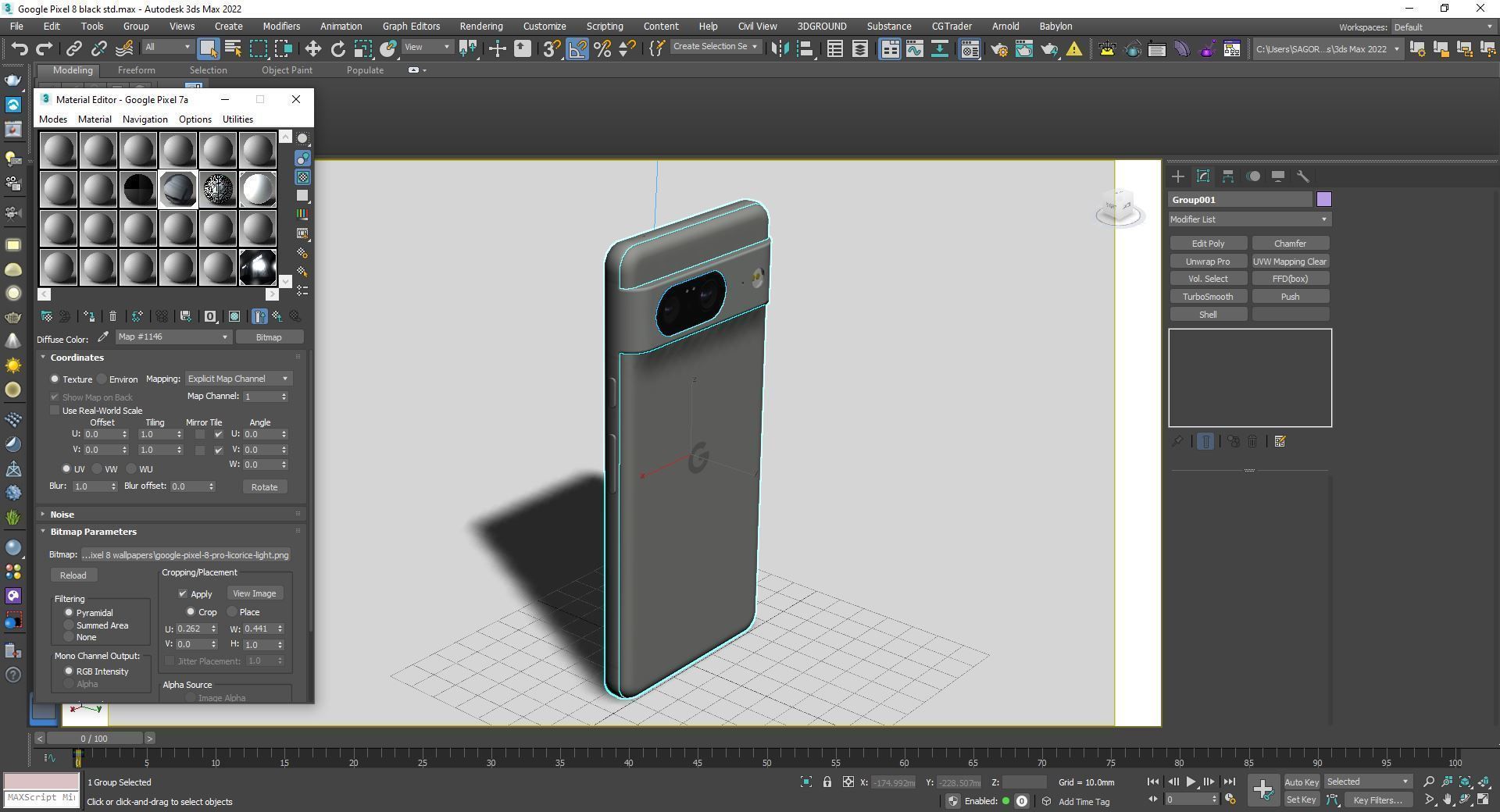Click the Rotate coordinates button
This screenshot has height=812, width=1500.
(264, 487)
